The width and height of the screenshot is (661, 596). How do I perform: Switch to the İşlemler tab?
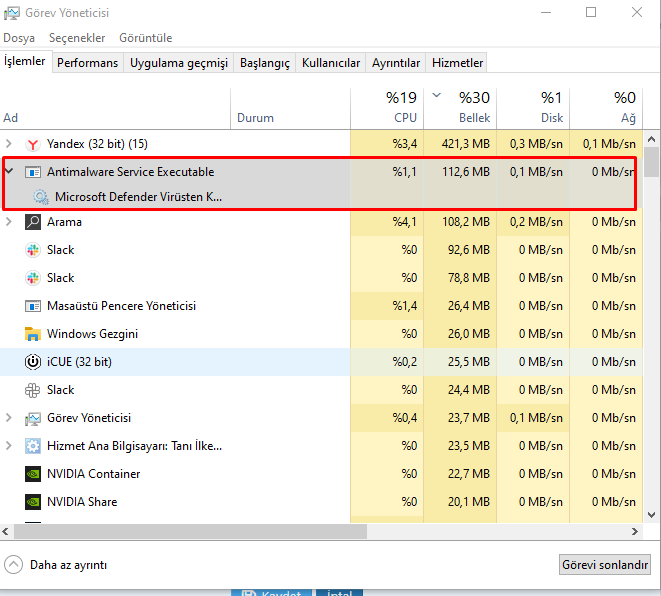(25, 62)
